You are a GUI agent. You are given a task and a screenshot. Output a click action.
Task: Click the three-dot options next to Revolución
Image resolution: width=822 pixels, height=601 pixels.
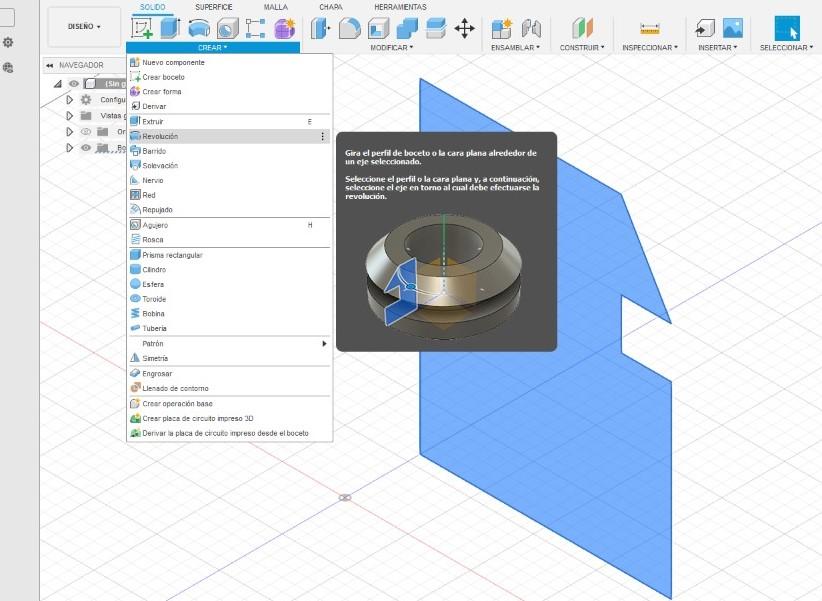[322, 136]
